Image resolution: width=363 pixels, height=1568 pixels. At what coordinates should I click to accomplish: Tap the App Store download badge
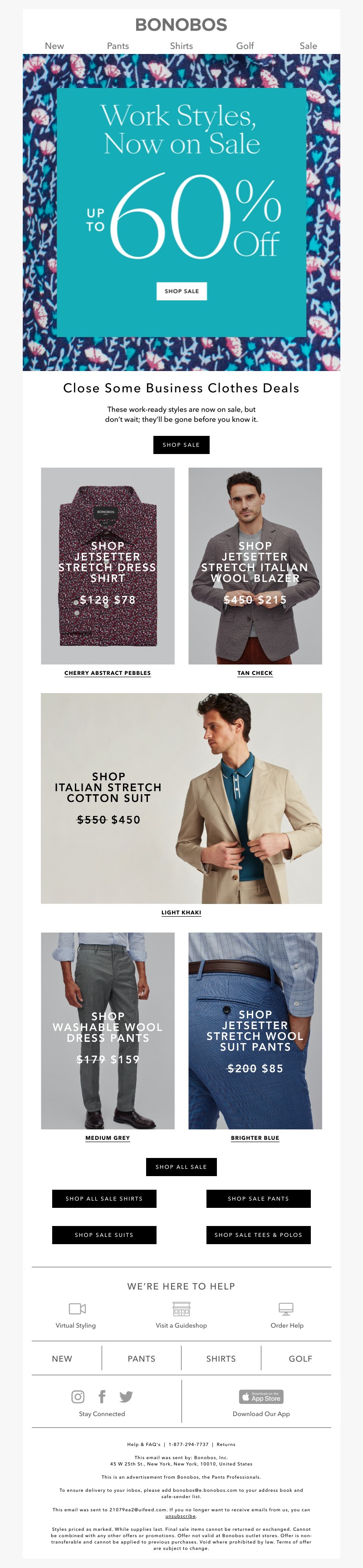[261, 1397]
